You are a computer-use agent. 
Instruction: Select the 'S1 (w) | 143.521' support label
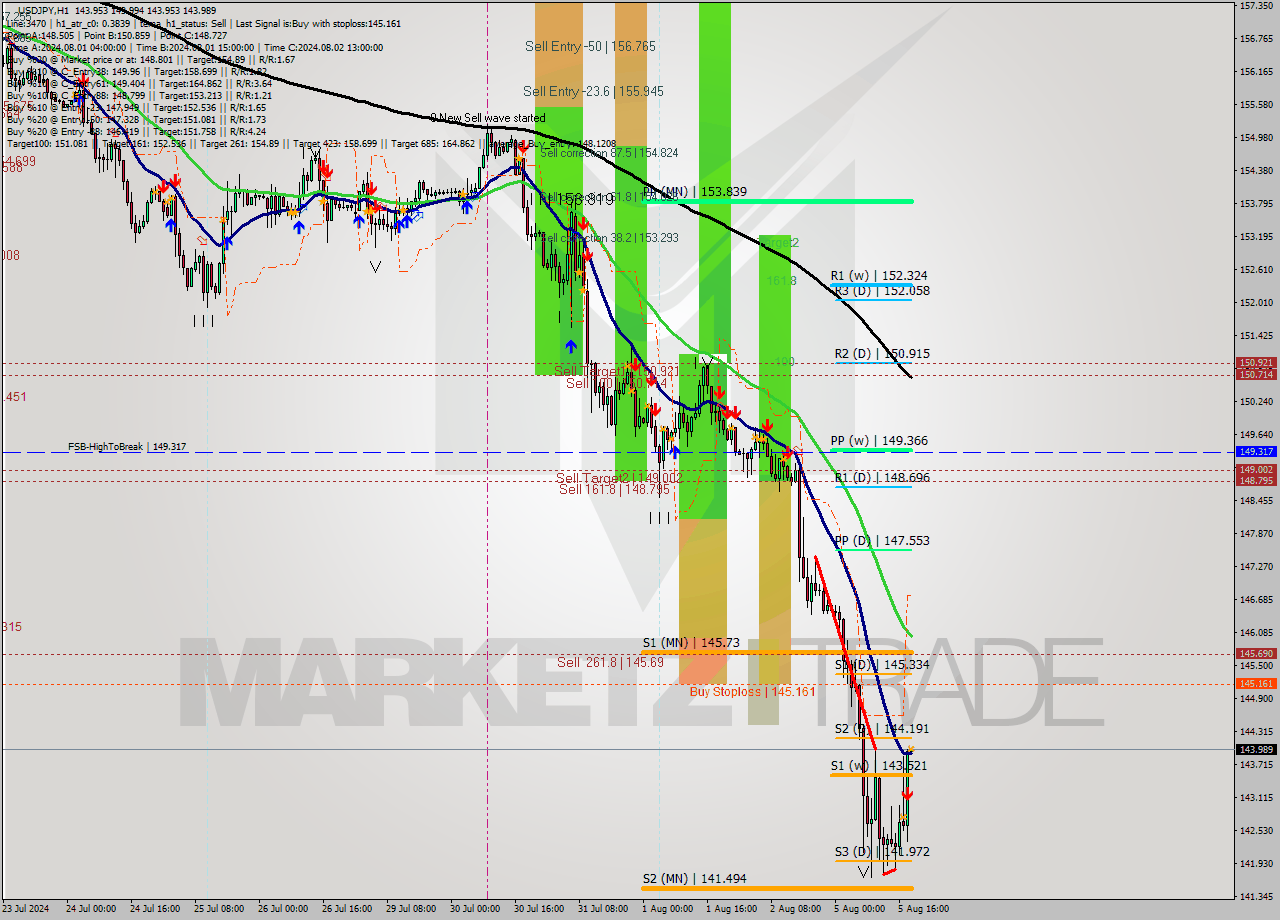(x=879, y=765)
